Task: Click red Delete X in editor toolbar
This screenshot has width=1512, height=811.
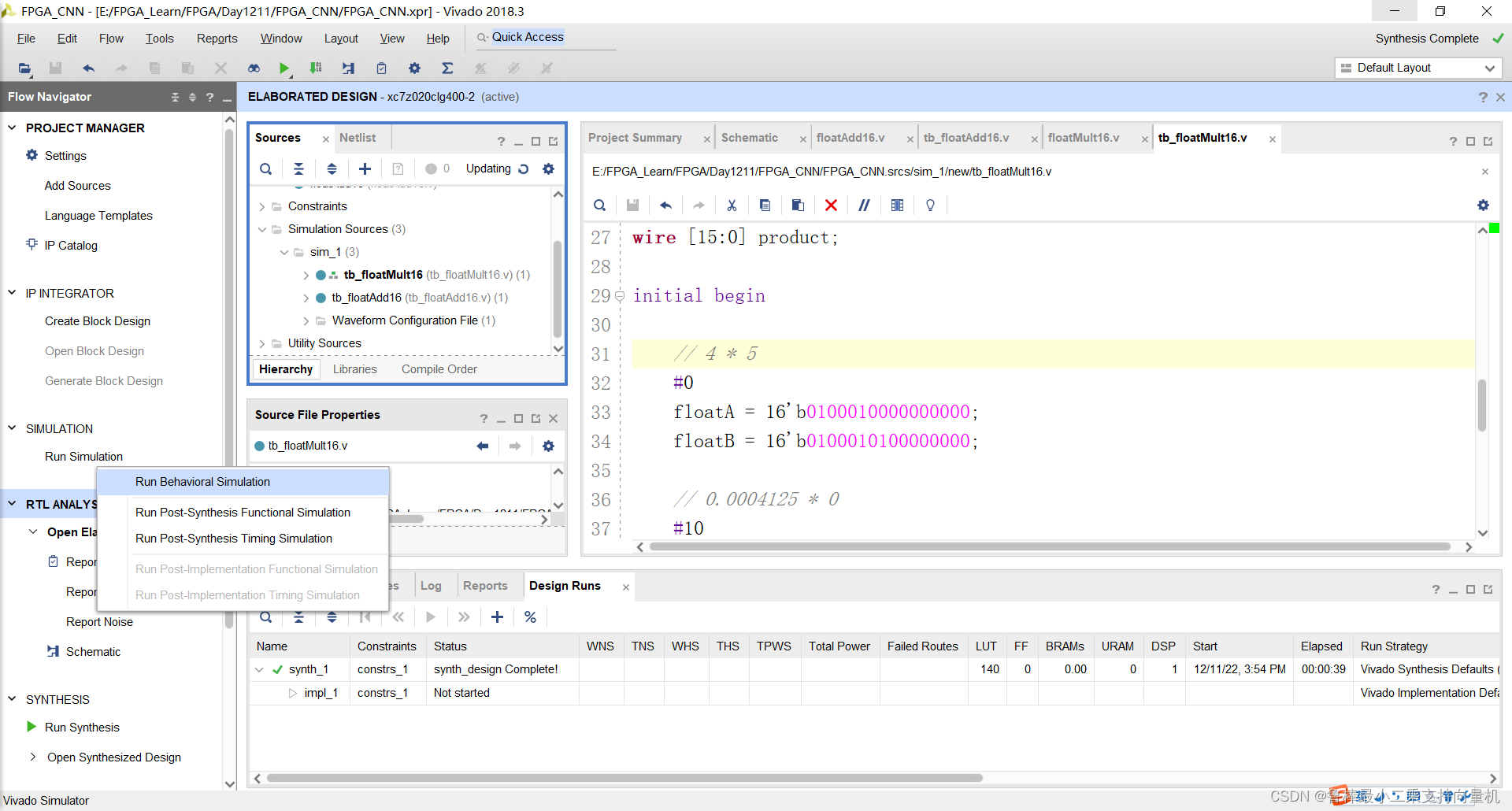Action: coord(831,206)
